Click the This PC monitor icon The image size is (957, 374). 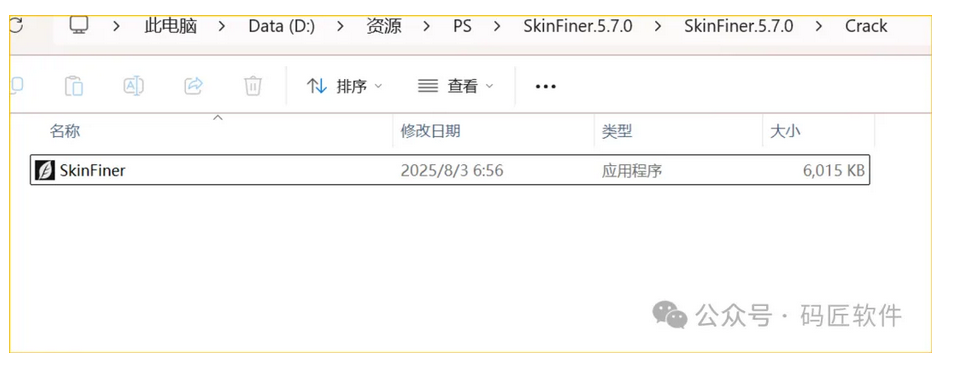(79, 26)
